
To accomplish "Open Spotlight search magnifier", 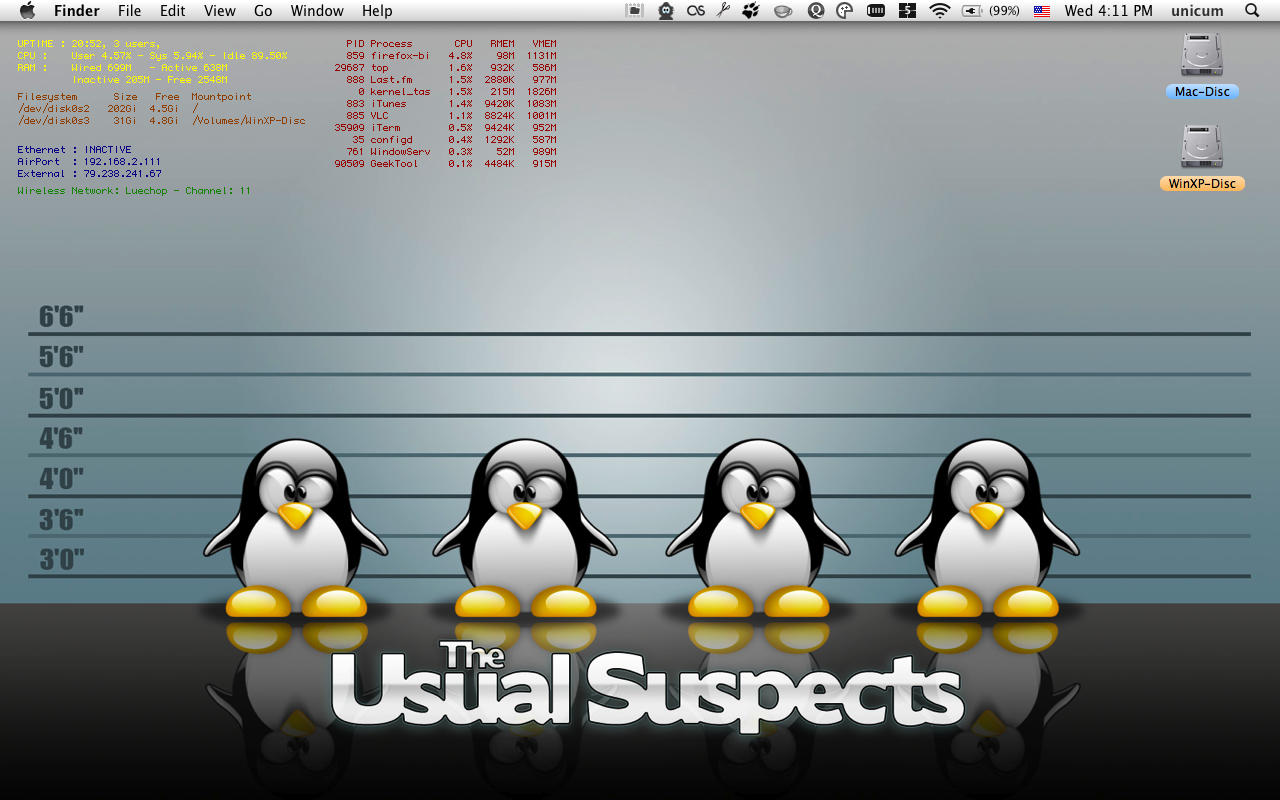I will tap(1252, 11).
